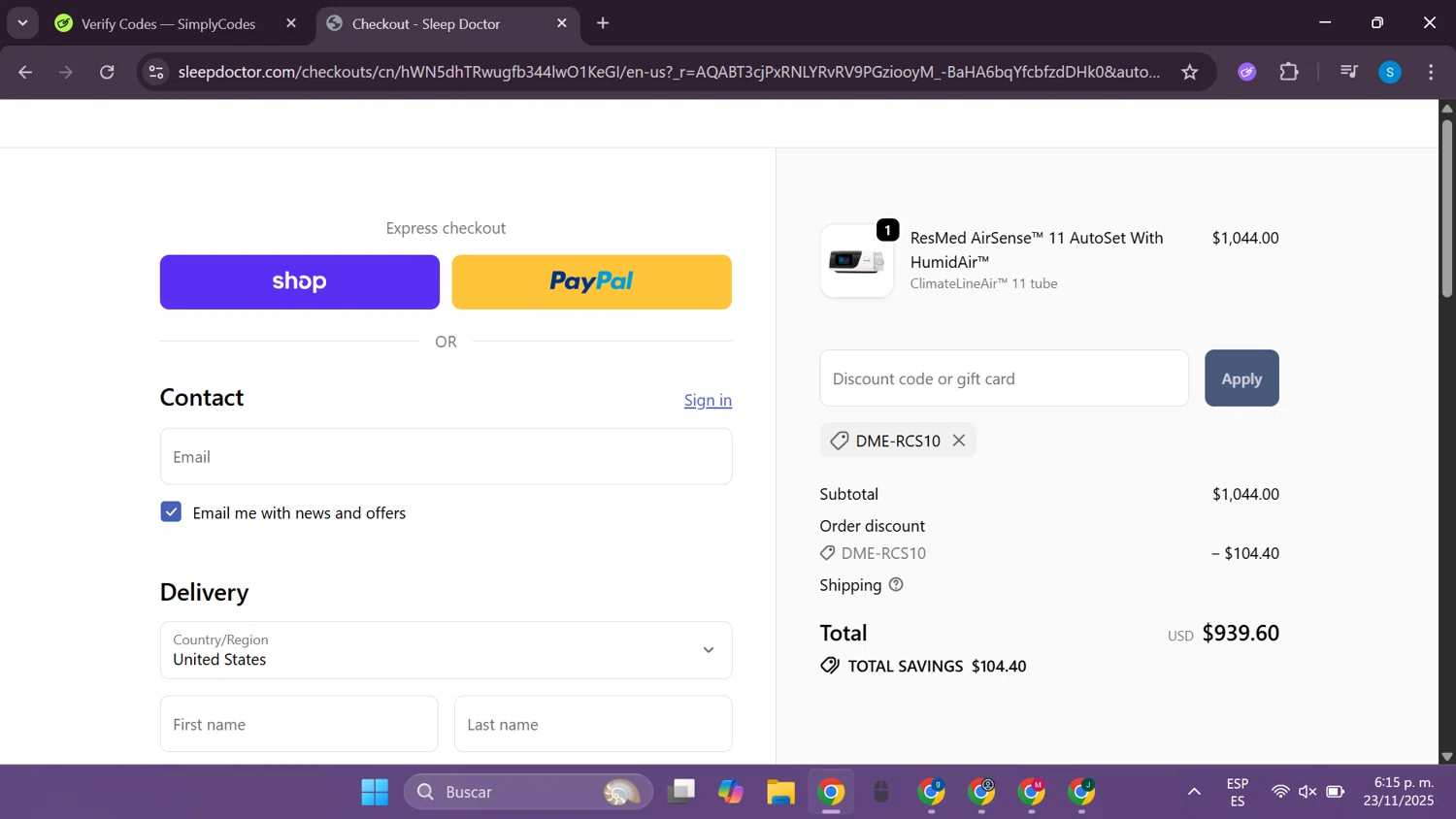Click the Discount code or gift card field
1456x819 pixels.
[1004, 378]
